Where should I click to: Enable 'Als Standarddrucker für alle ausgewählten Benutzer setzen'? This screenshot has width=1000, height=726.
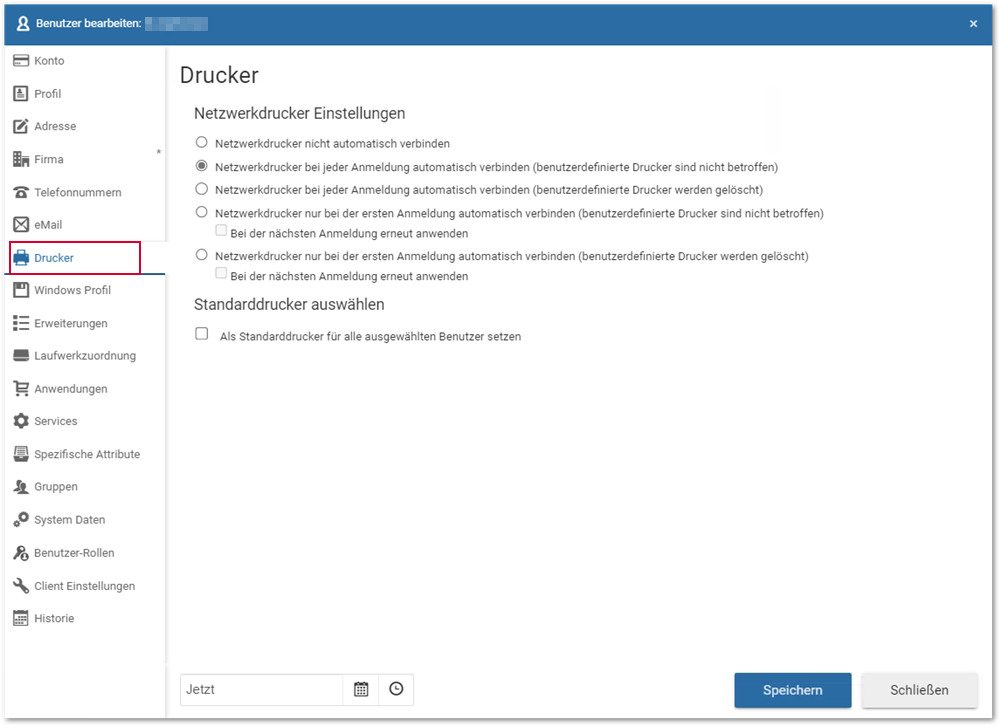tap(202, 334)
